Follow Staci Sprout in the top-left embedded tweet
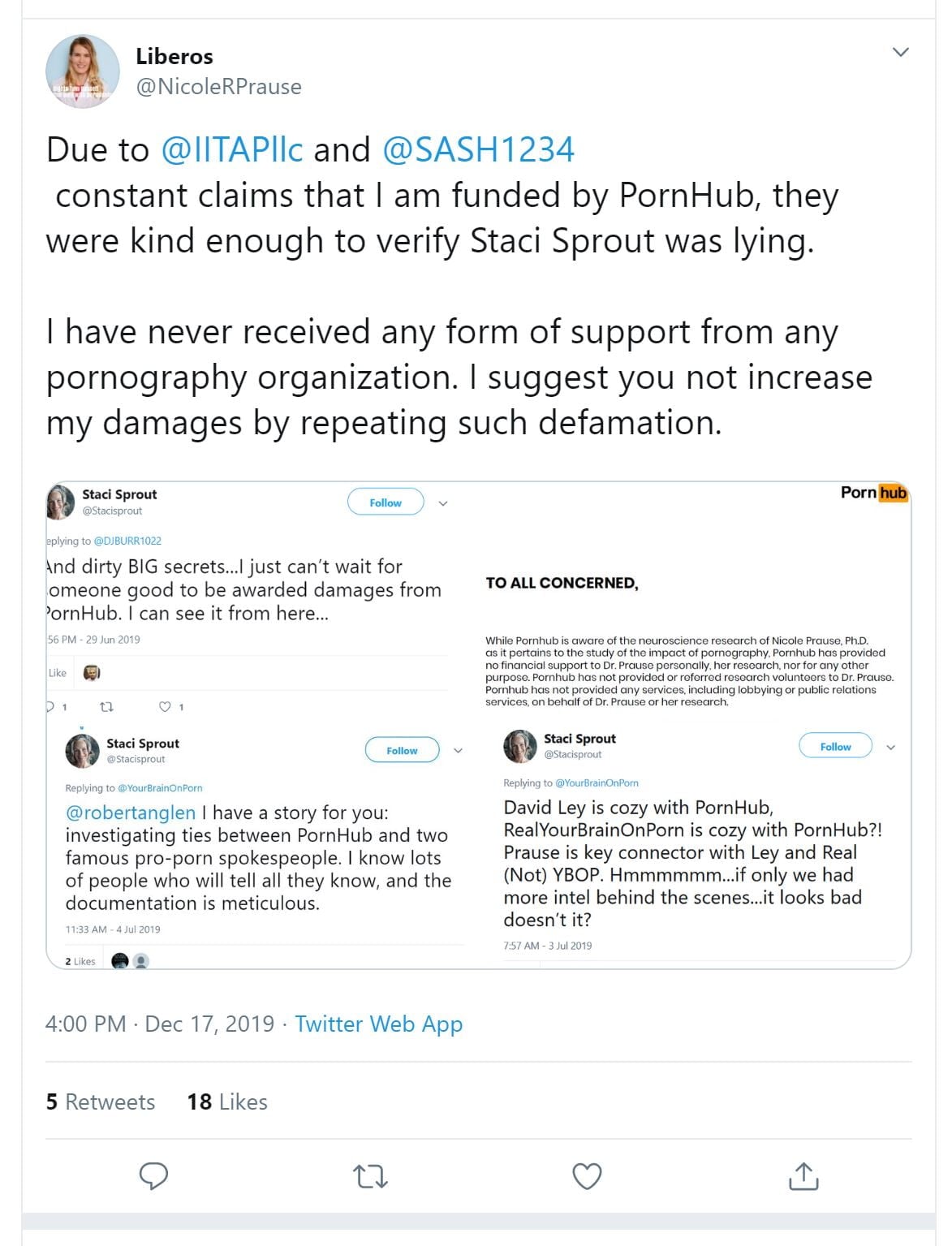Screen dimensions: 952x1246 (x=386, y=502)
